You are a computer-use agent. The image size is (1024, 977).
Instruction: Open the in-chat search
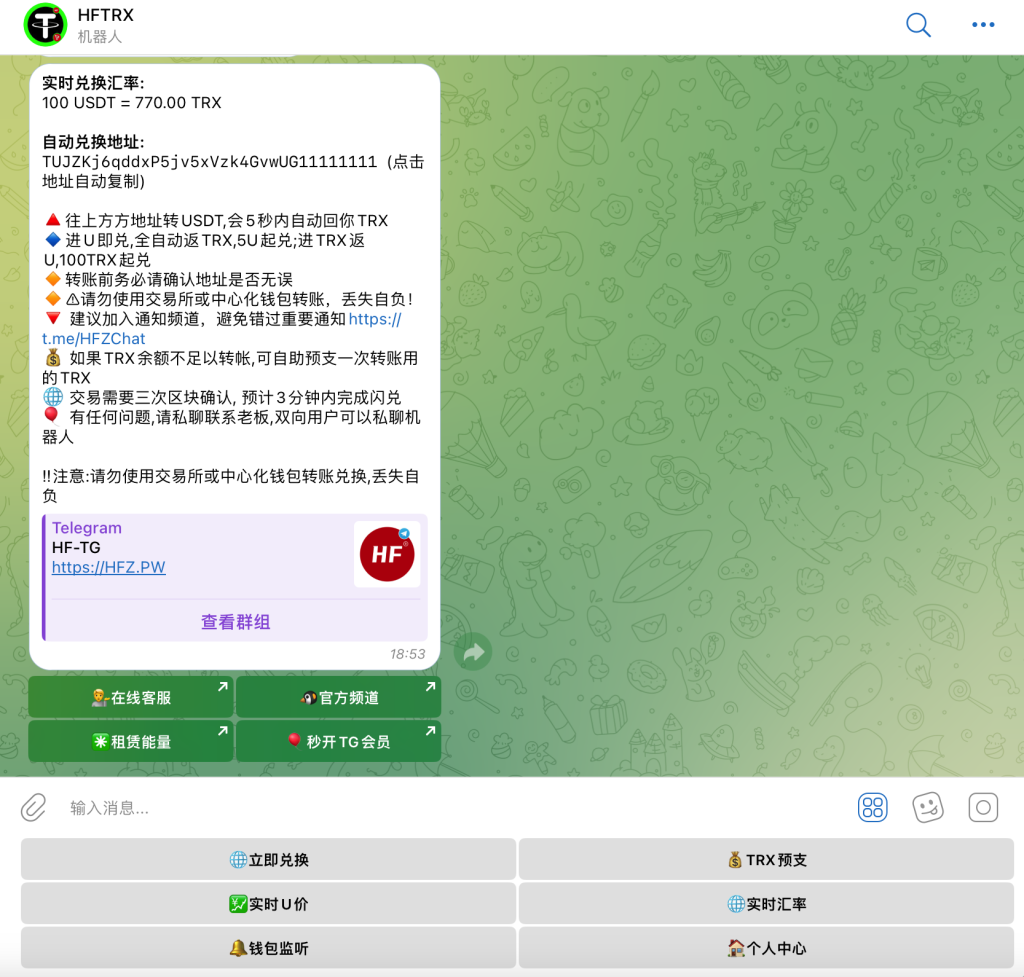pyautogui.click(x=917, y=25)
